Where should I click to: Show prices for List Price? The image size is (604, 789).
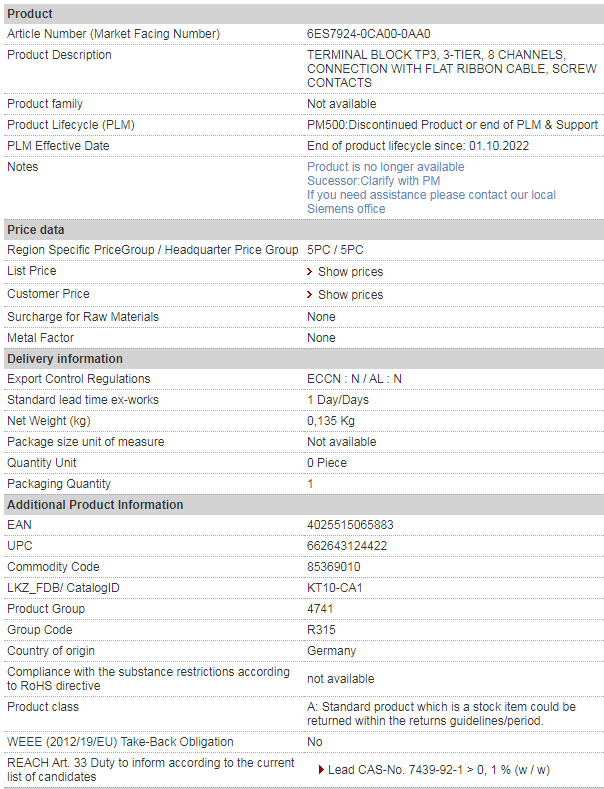pos(350,272)
